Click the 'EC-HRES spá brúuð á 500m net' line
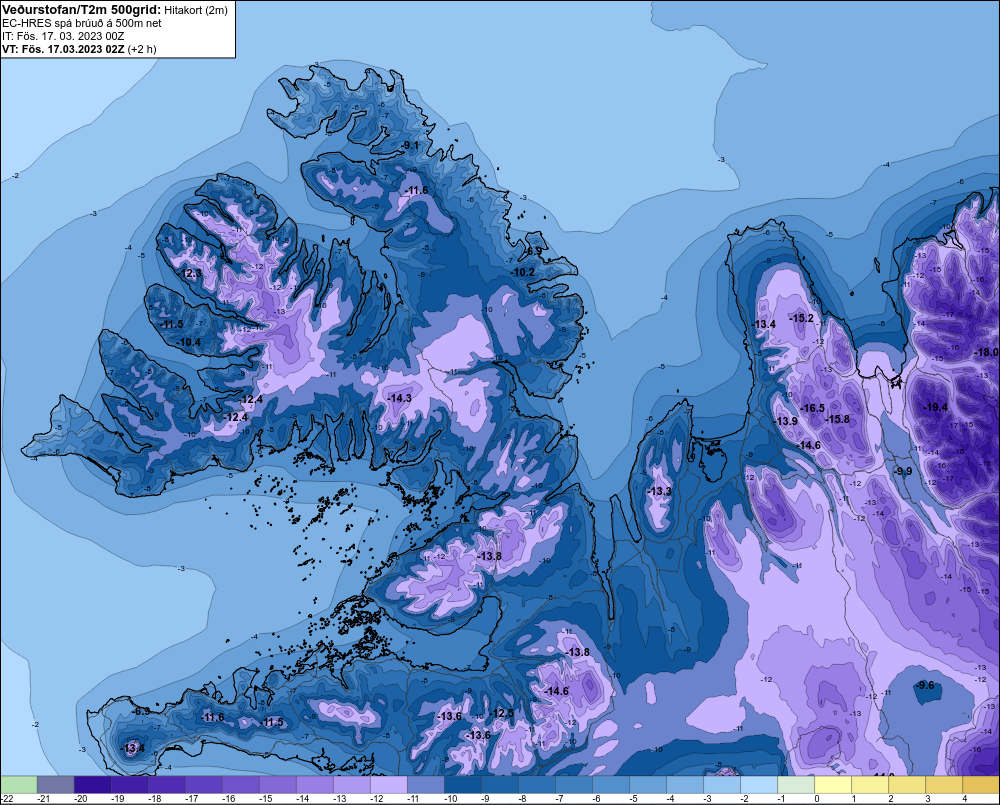The width and height of the screenshot is (1000, 805). click(82, 23)
